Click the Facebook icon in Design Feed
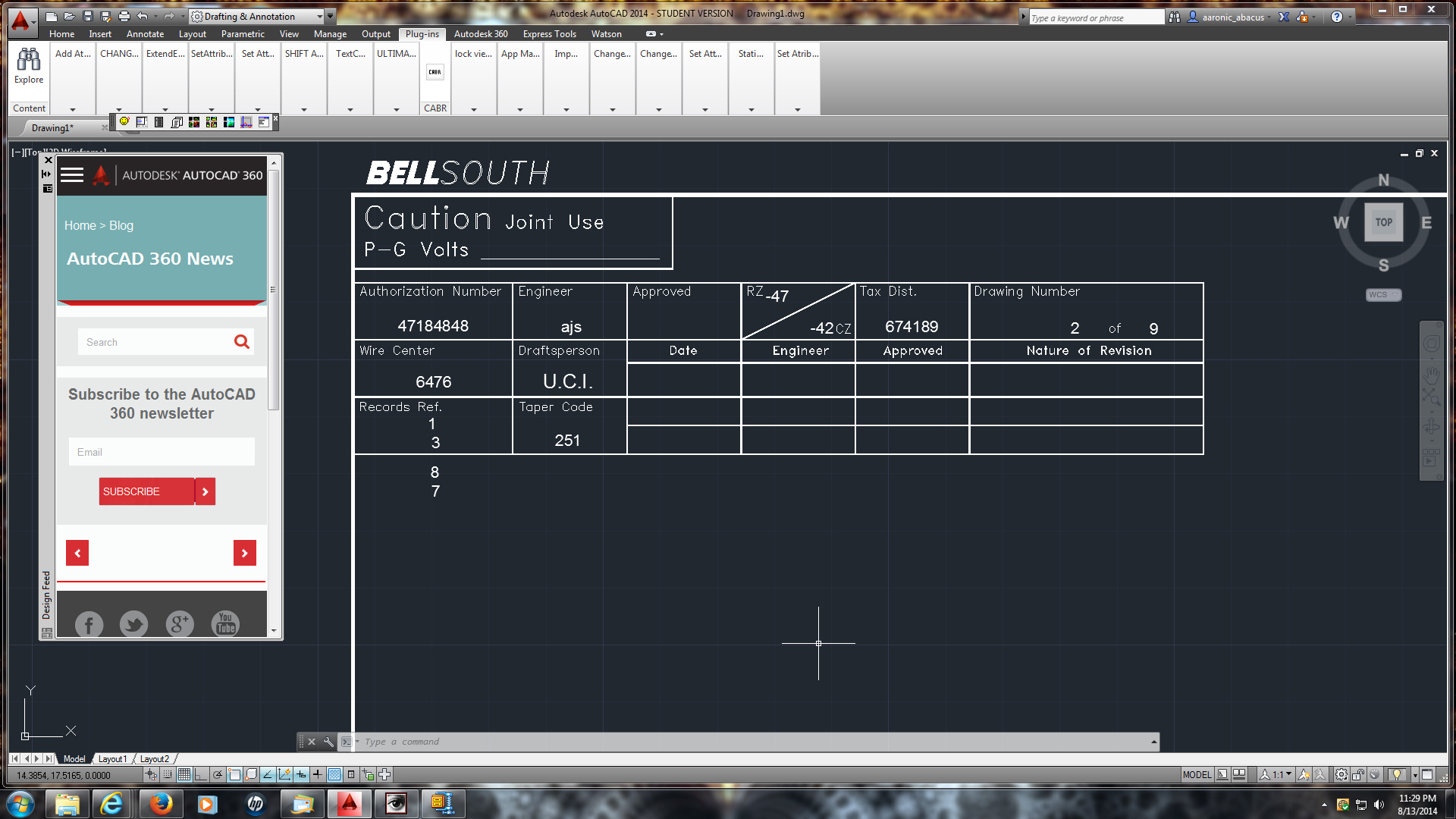Screen dimensions: 1456x819 click(89, 624)
